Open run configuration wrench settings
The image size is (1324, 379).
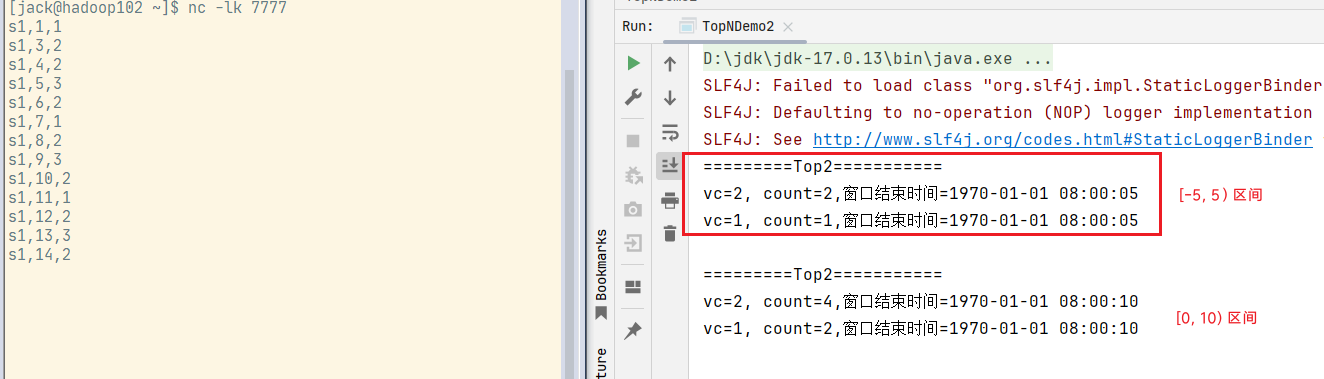633,97
